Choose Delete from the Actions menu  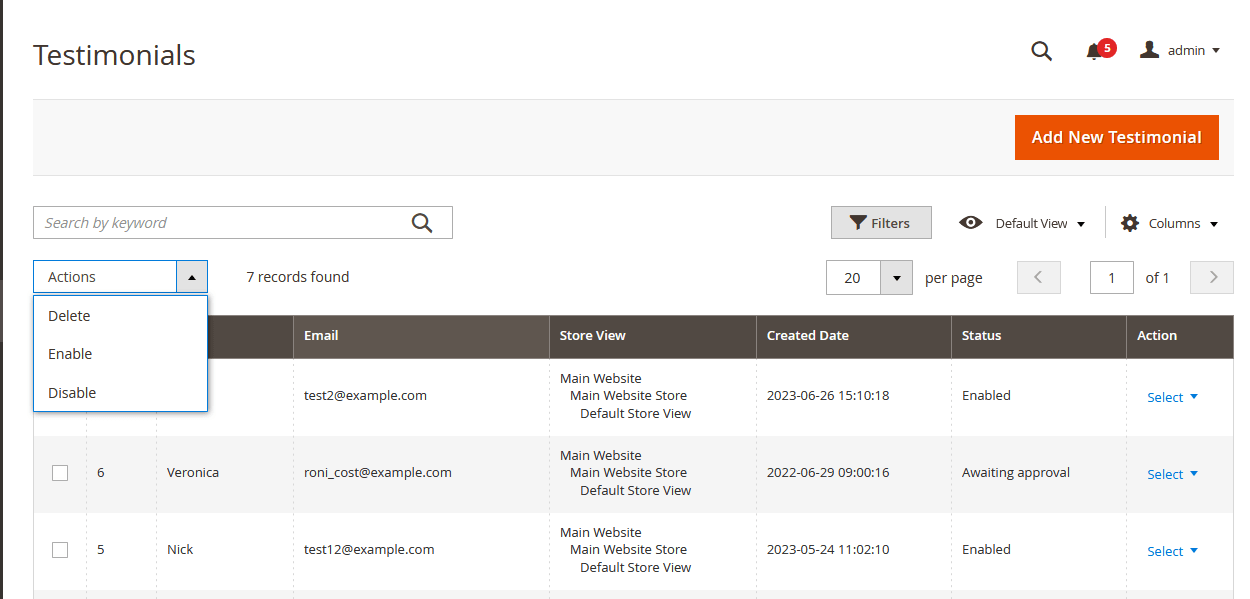pos(69,316)
